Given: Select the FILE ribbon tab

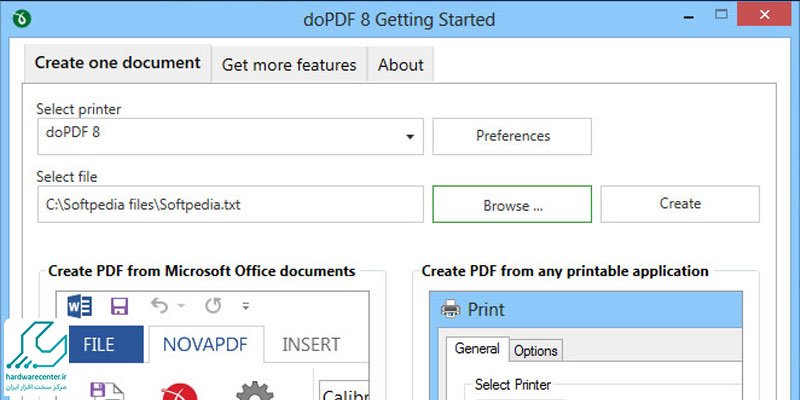Looking at the screenshot, I should tap(106, 344).
